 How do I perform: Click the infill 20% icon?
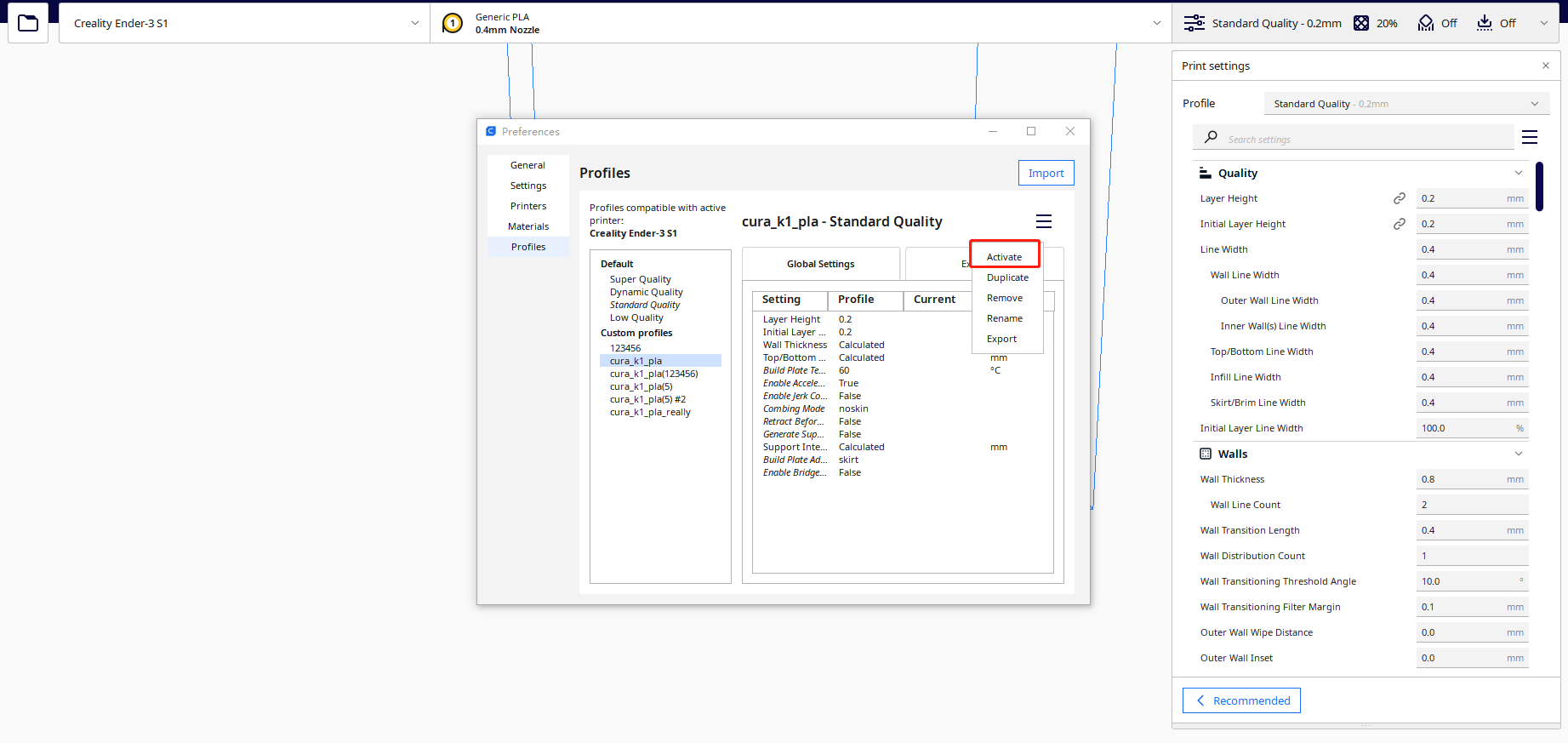pos(1361,23)
